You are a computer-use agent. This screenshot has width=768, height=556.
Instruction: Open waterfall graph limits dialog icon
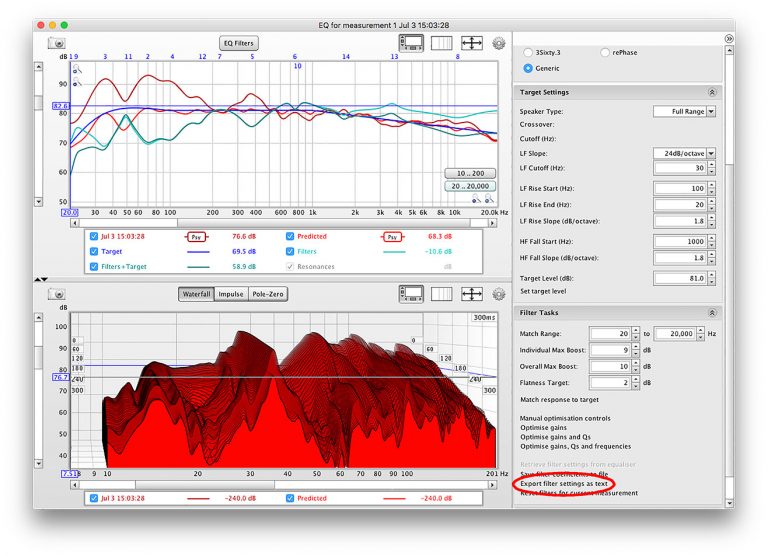(411, 294)
